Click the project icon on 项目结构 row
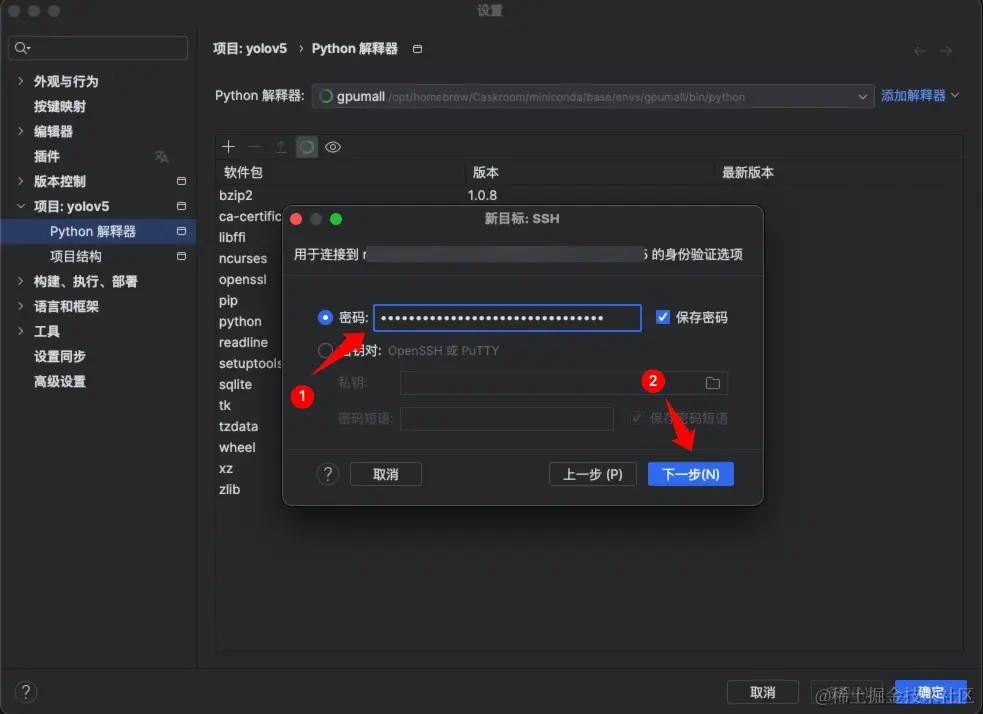 click(181, 256)
